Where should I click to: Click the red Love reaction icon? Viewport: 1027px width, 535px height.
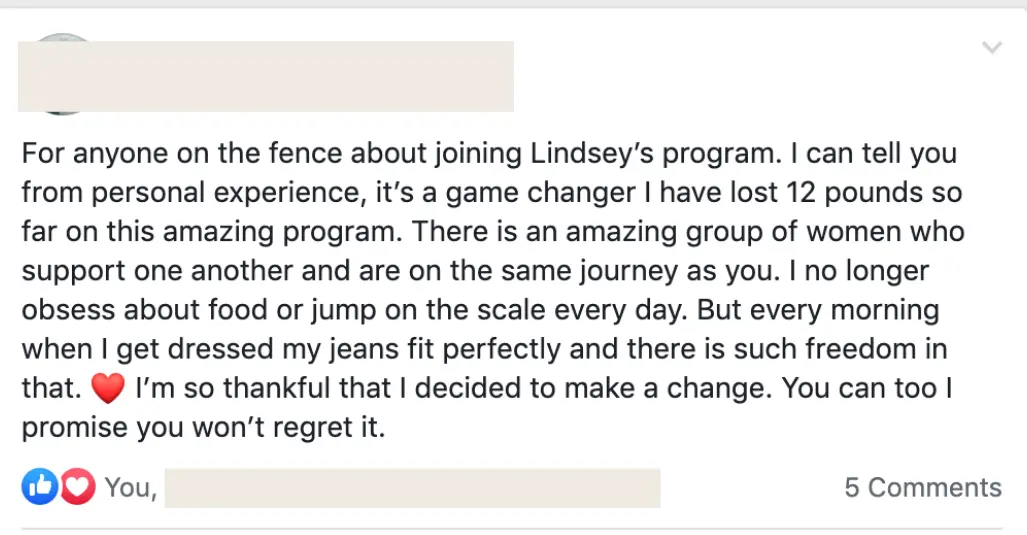(x=77, y=487)
